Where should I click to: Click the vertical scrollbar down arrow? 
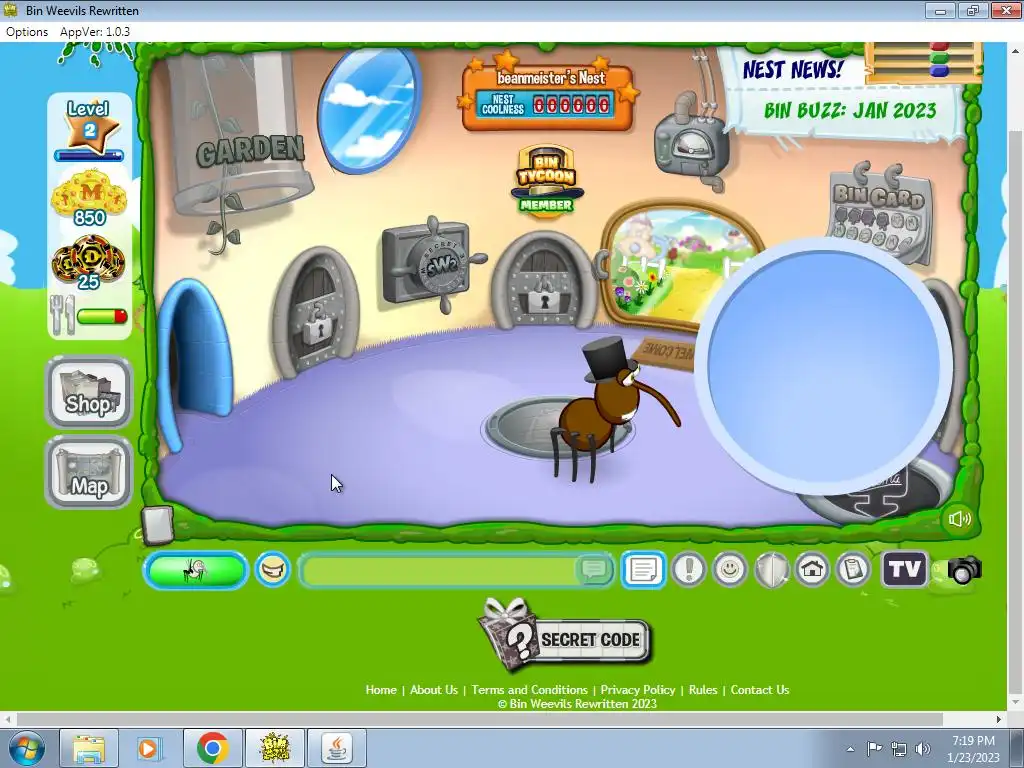click(x=1015, y=702)
